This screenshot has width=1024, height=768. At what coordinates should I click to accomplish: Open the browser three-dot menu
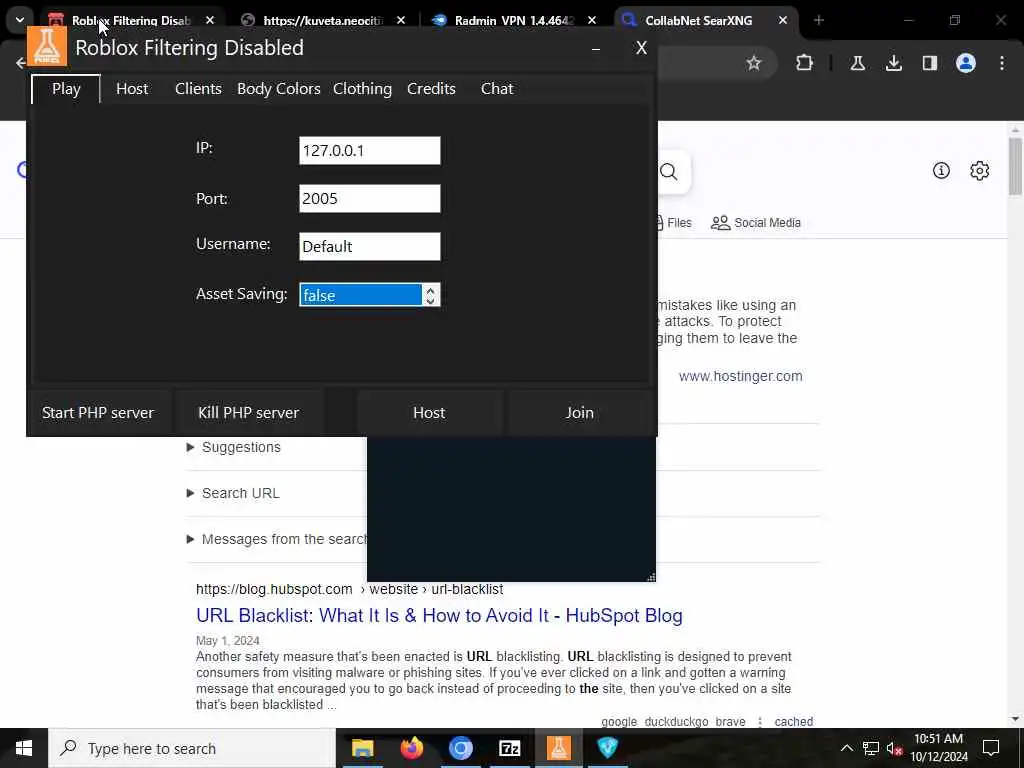click(x=1002, y=63)
